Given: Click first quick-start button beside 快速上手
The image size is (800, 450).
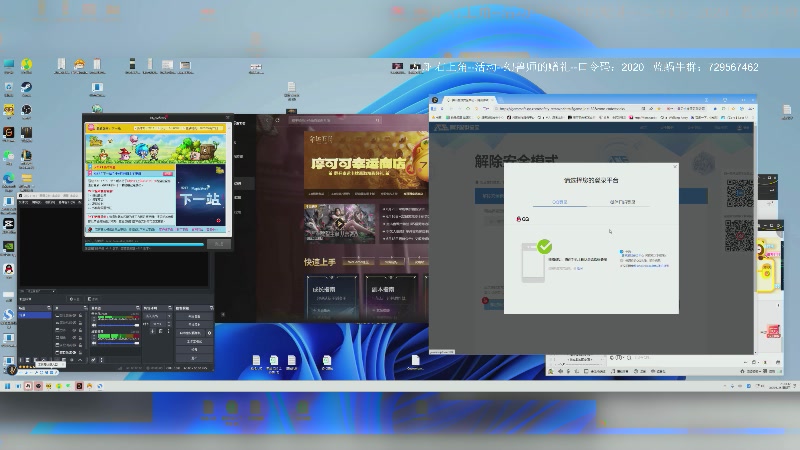Looking at the screenshot, I should click(358, 262).
